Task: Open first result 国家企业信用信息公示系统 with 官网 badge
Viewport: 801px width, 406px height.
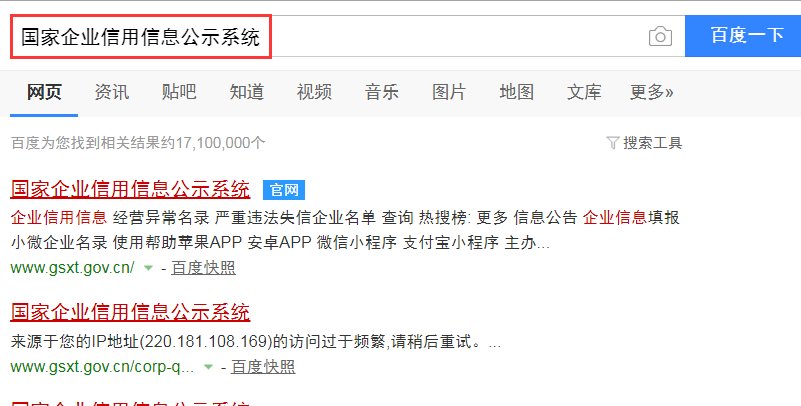Action: 130,189
